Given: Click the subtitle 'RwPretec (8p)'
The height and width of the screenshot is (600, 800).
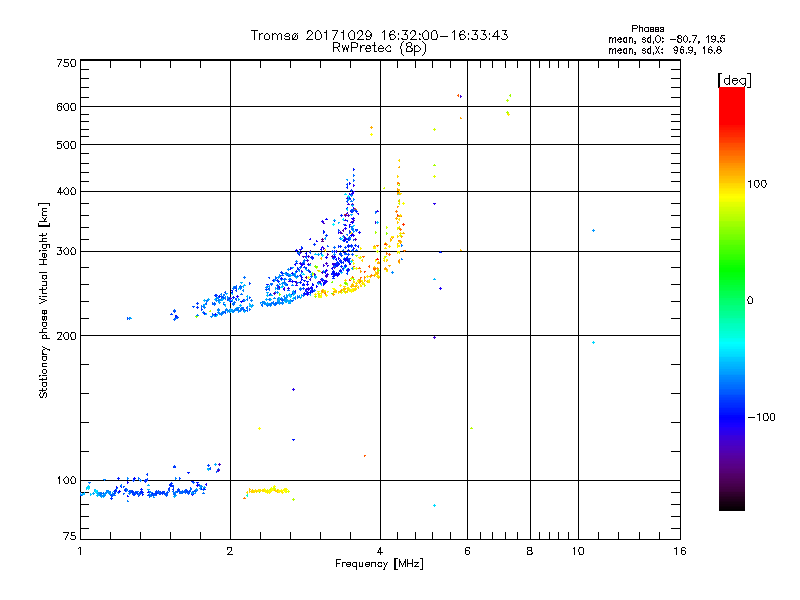Looking at the screenshot, I should point(379,48).
